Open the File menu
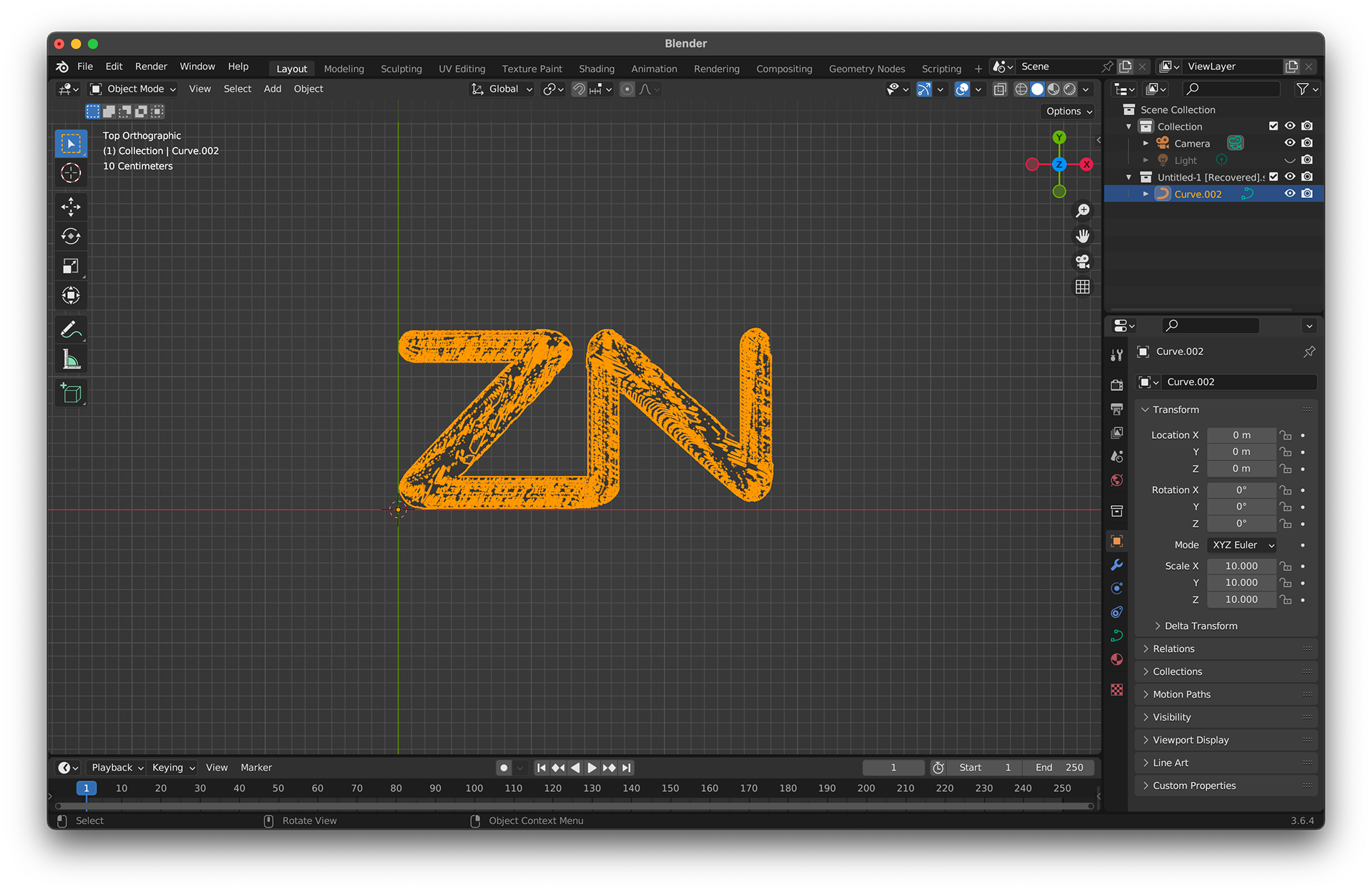 click(85, 66)
